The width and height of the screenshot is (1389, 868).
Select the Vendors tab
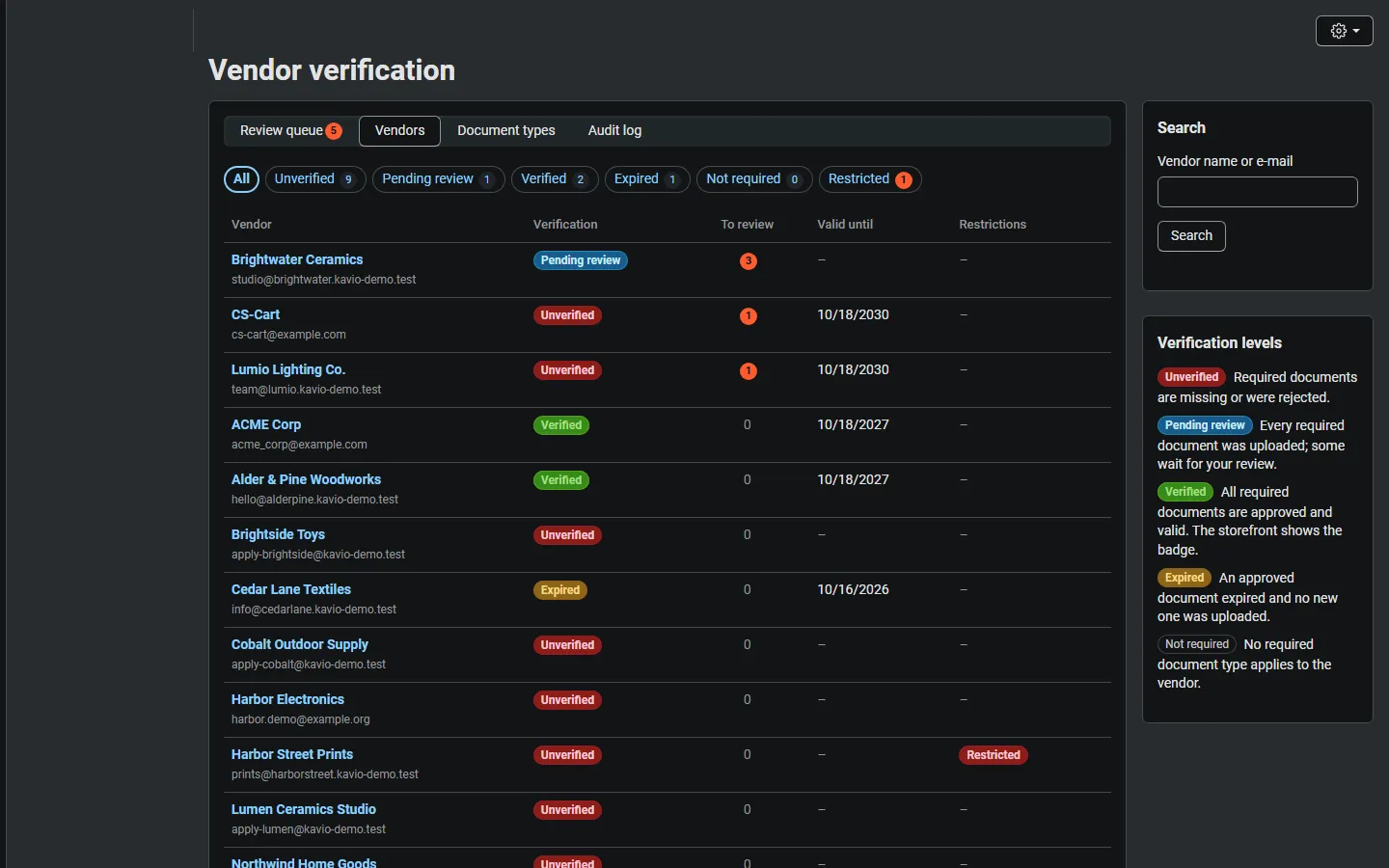[399, 131]
